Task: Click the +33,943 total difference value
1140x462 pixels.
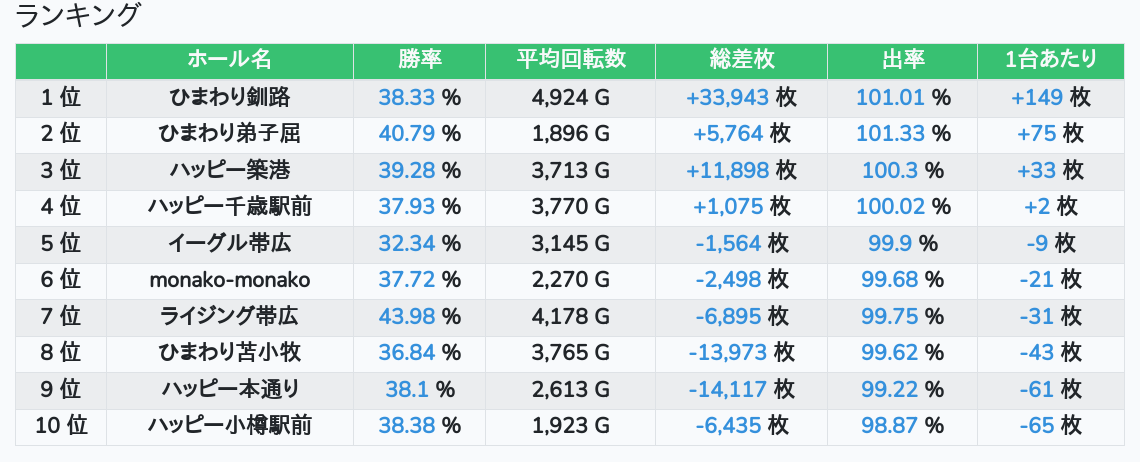Action: pos(728,97)
